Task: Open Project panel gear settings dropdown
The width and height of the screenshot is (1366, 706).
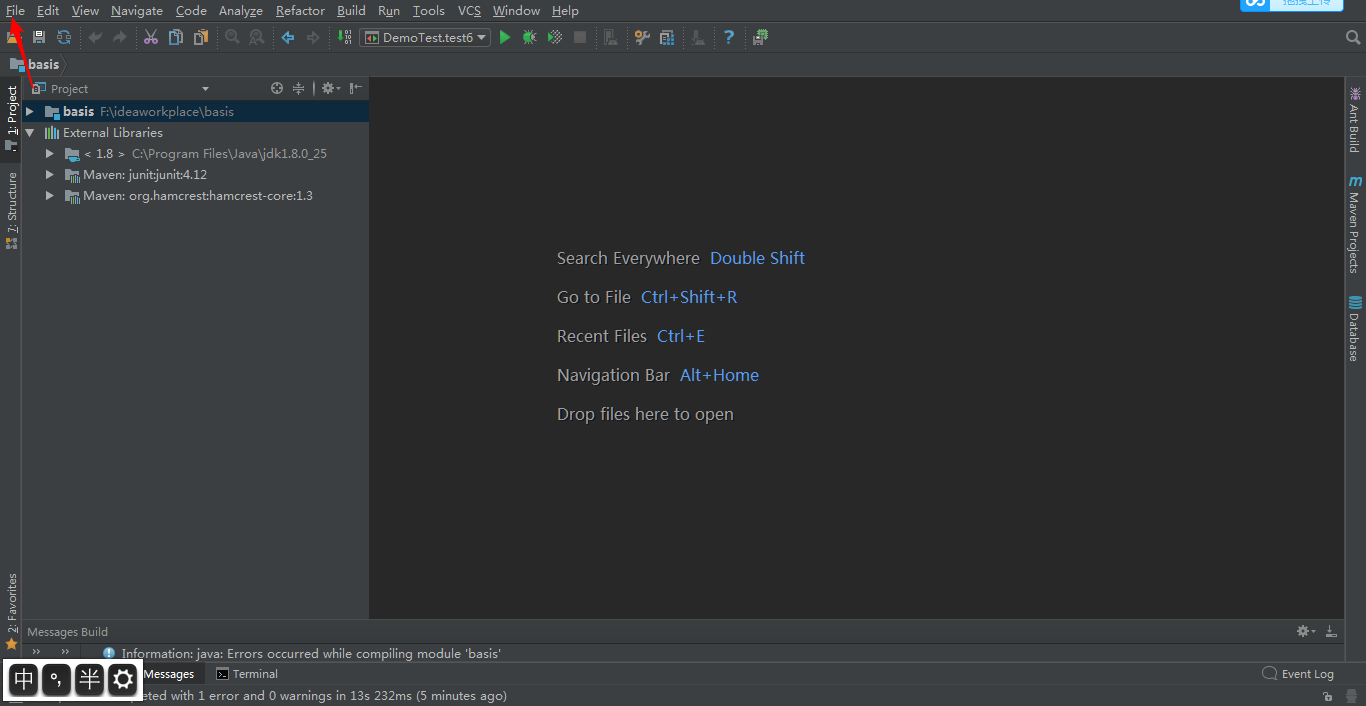Action: coord(330,88)
